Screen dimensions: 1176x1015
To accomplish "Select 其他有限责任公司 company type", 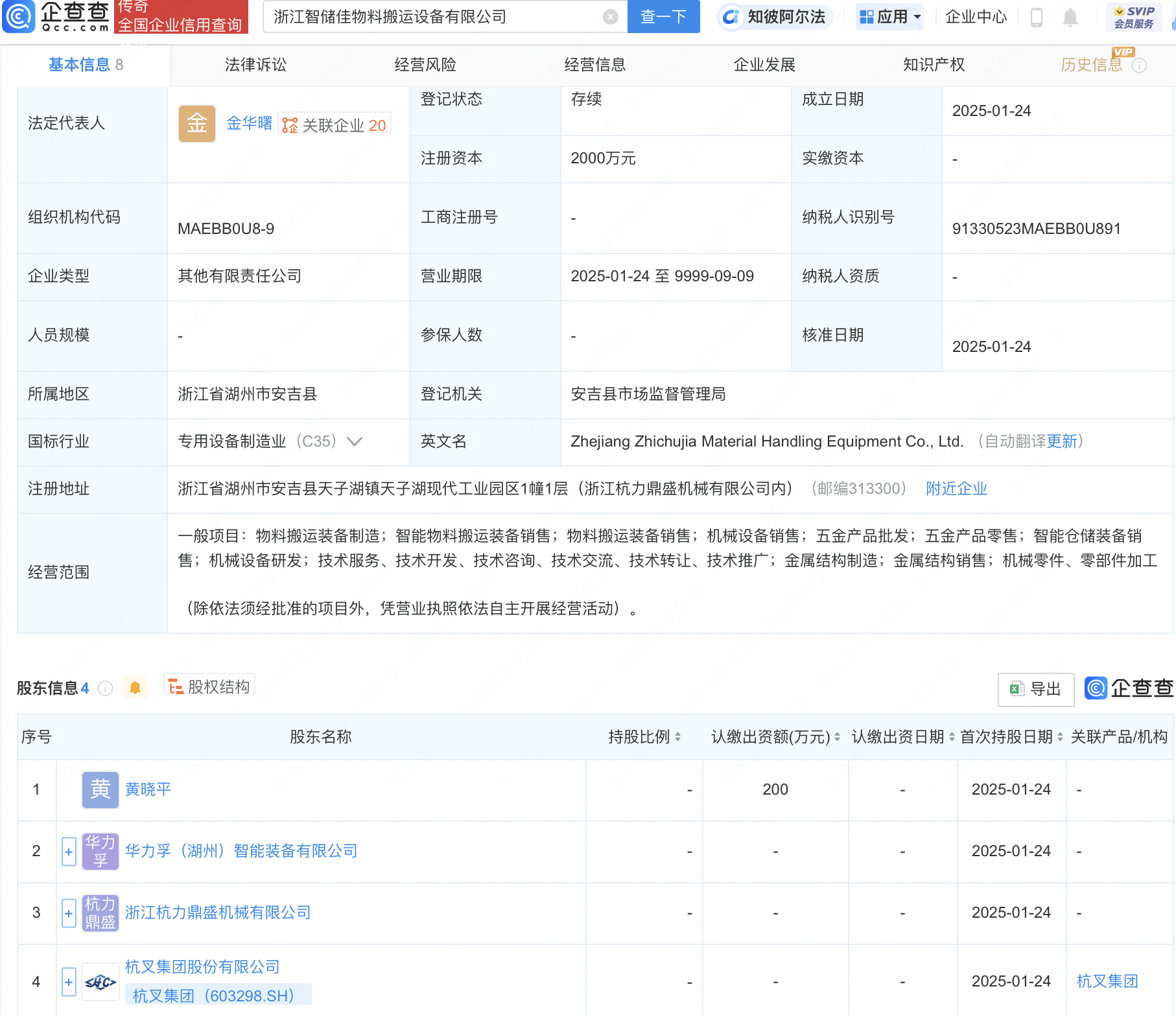I will pyautogui.click(x=240, y=276).
